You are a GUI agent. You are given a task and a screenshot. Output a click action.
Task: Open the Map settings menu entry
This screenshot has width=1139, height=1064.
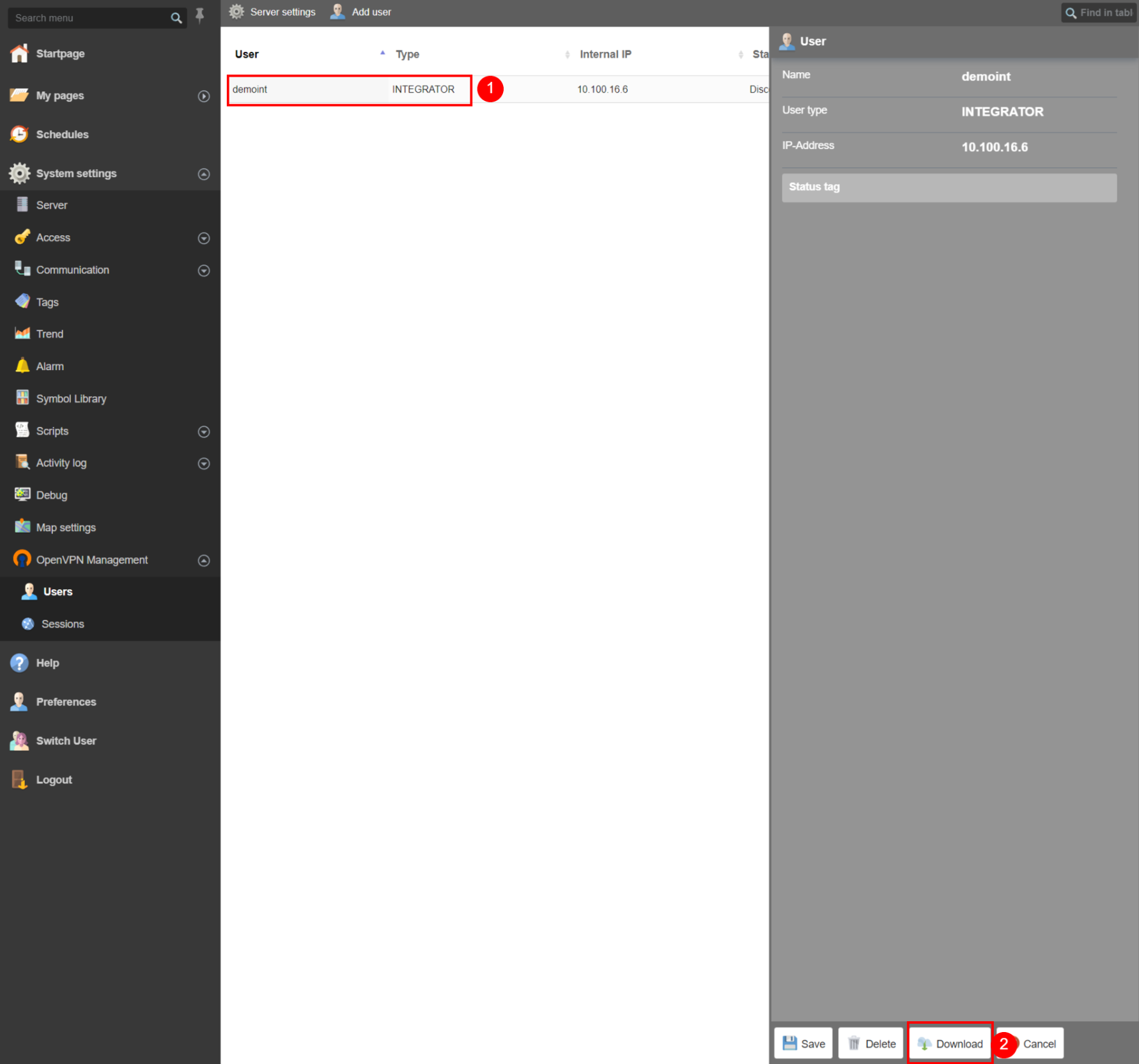pyautogui.click(x=110, y=527)
